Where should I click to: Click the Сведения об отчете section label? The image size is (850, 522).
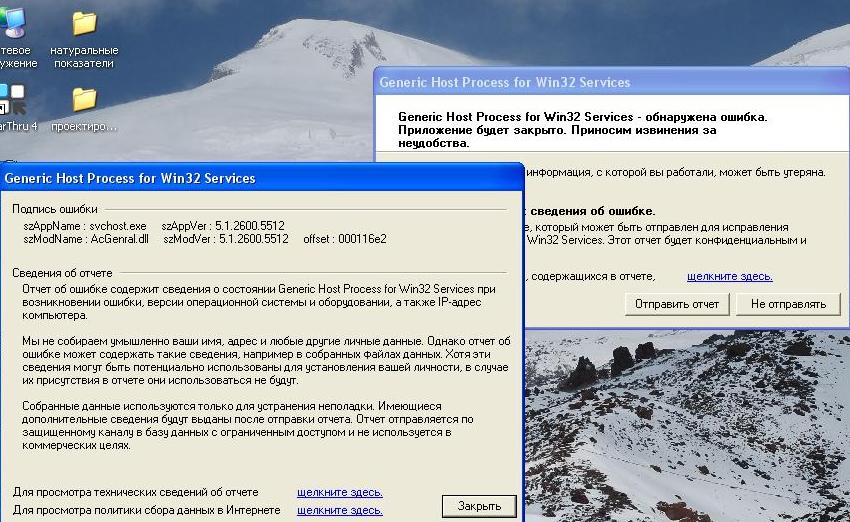pyautogui.click(x=62, y=273)
